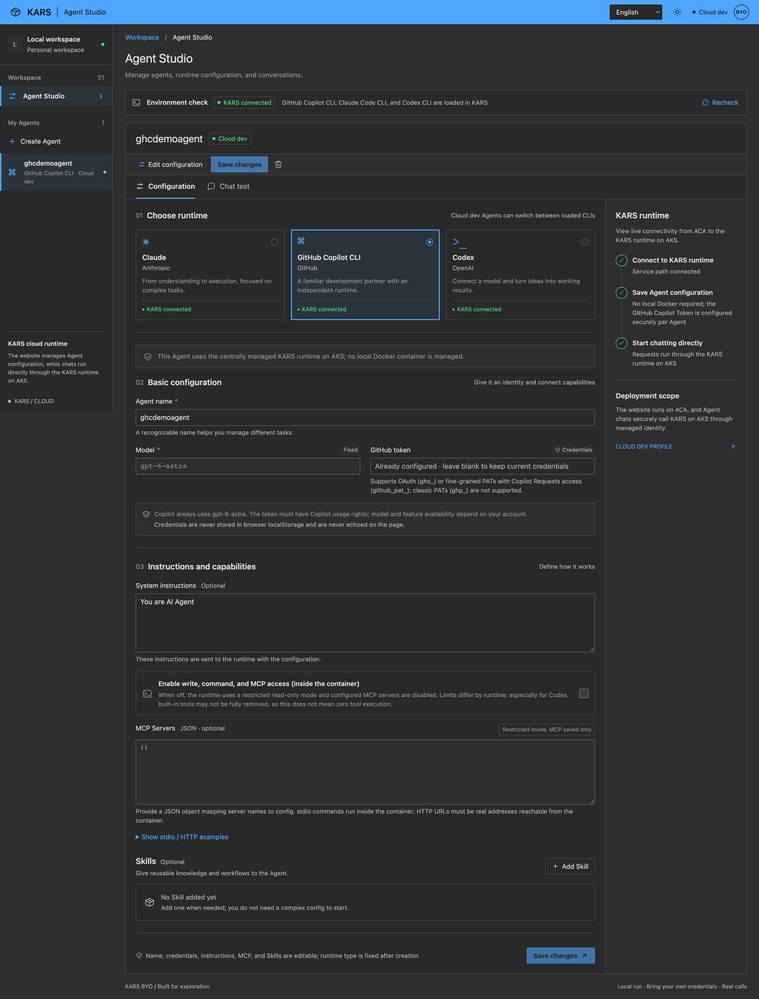
Task: Click the Add Skill button
Action: pos(570,866)
